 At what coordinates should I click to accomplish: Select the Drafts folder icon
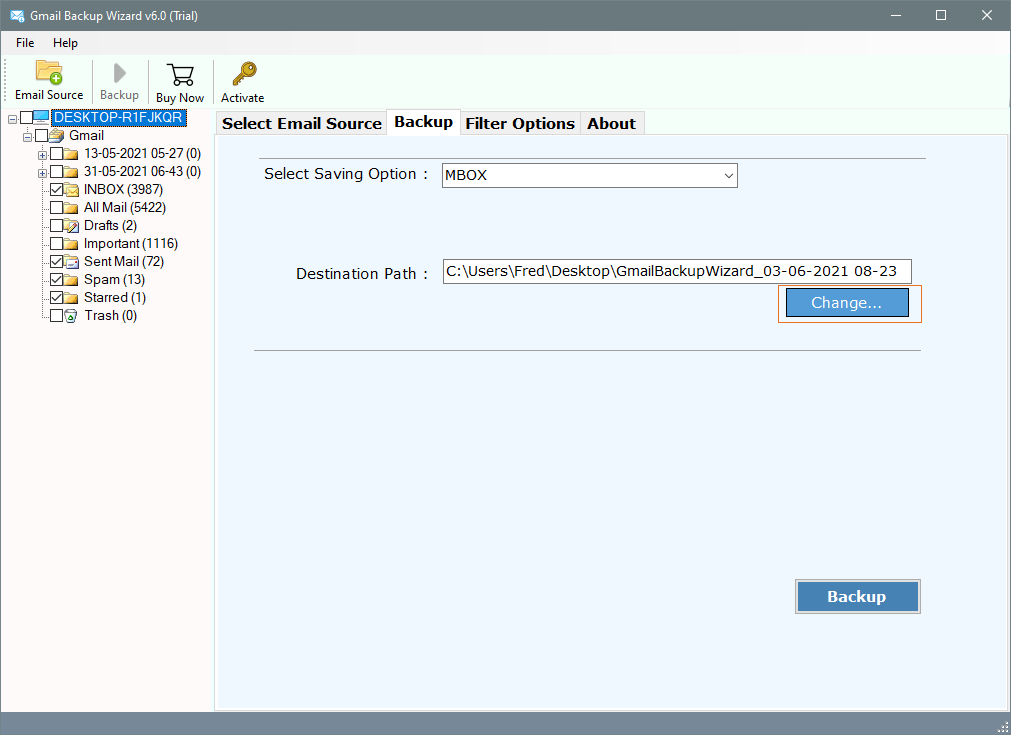pyautogui.click(x=71, y=226)
